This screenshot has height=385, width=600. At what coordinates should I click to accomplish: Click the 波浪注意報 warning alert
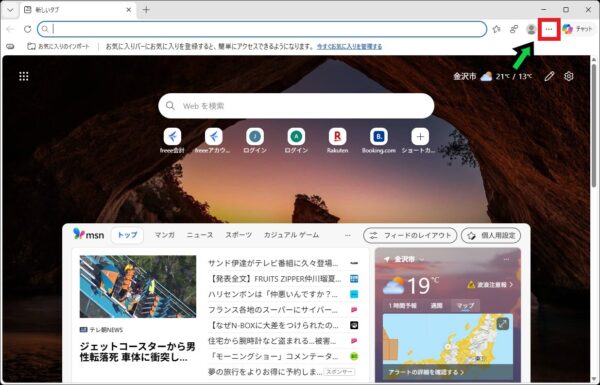tap(490, 285)
